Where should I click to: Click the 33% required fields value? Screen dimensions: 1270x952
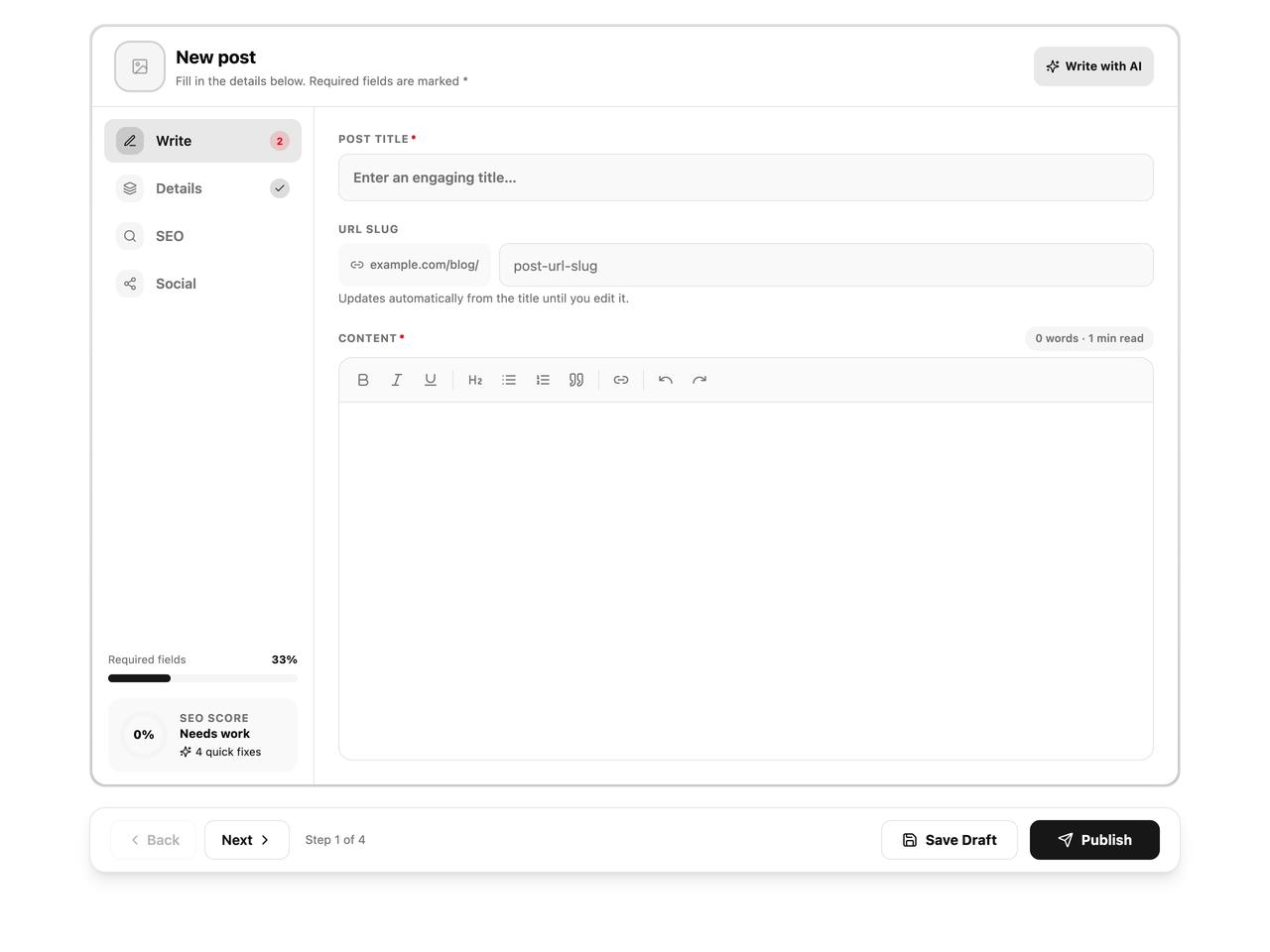[x=285, y=659]
